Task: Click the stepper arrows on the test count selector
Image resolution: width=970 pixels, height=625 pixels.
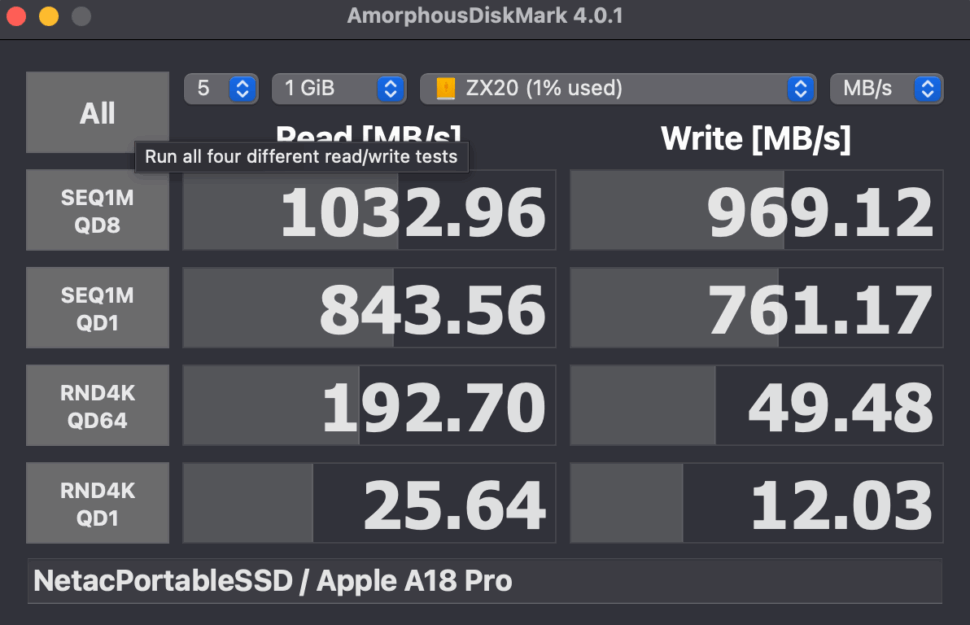Action: [241, 88]
